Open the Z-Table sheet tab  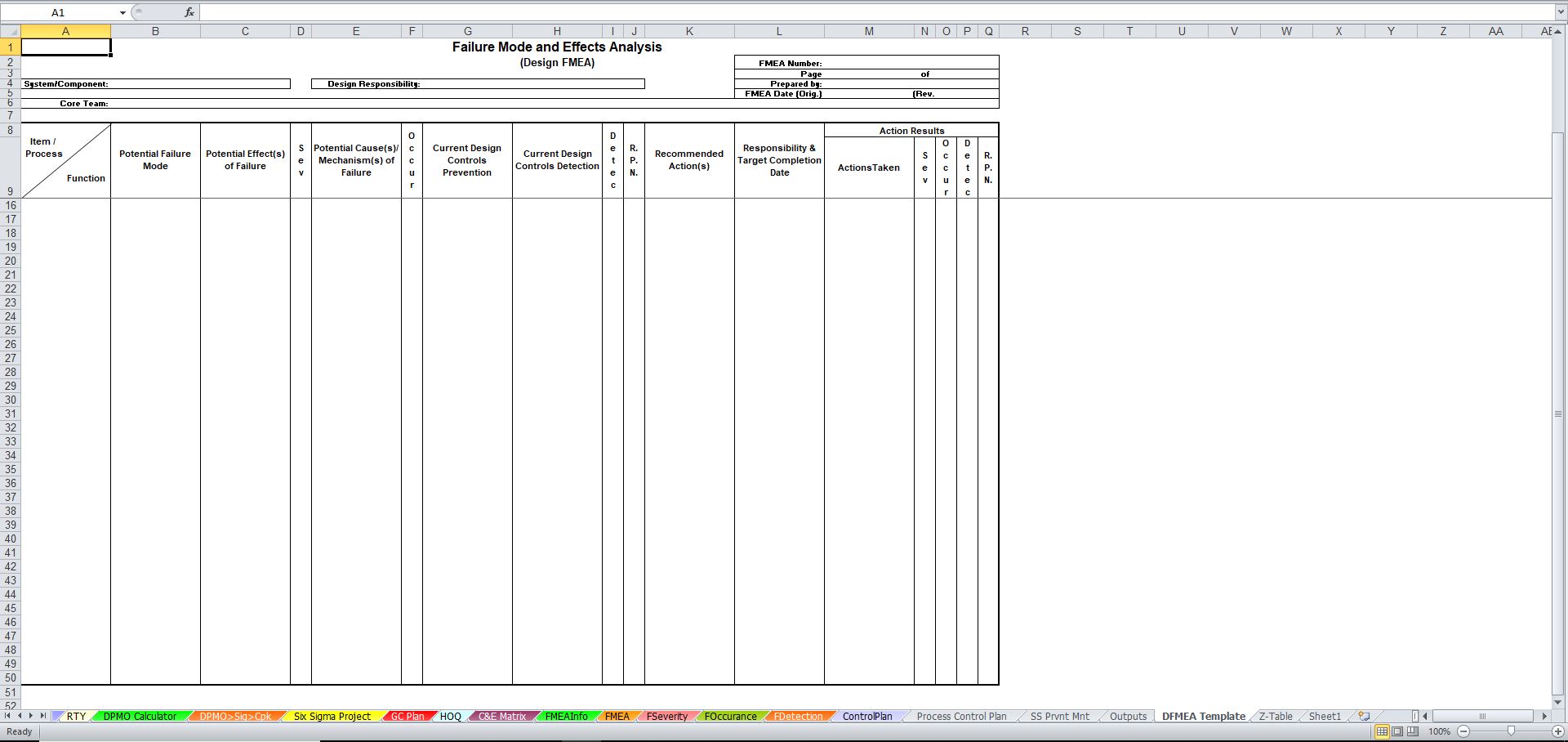[1276, 717]
